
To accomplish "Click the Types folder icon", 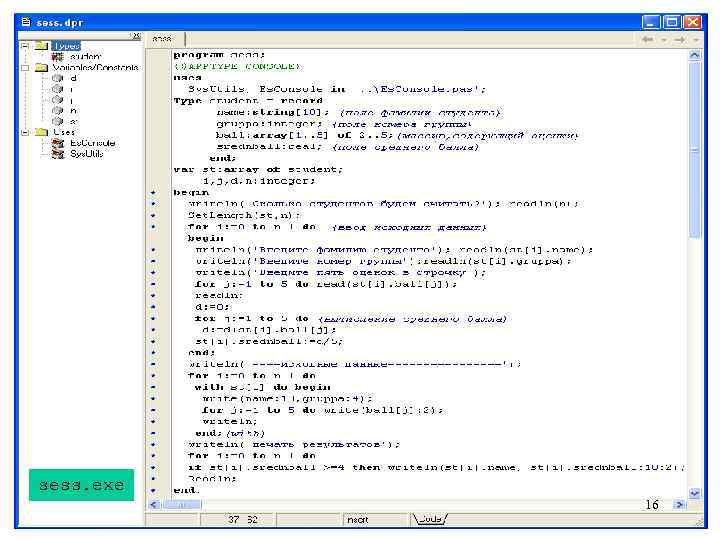I will tap(42, 45).
